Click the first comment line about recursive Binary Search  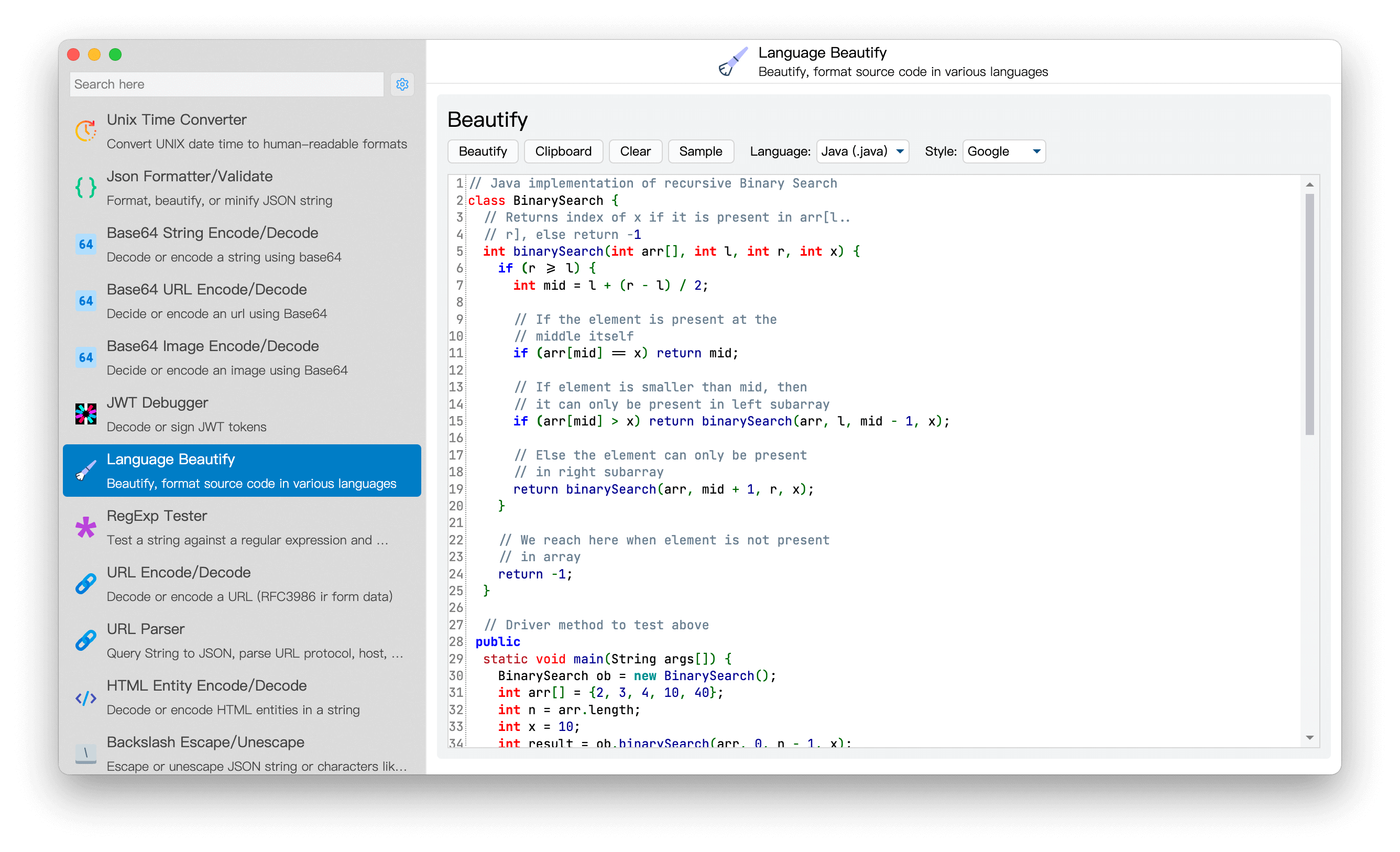click(653, 183)
